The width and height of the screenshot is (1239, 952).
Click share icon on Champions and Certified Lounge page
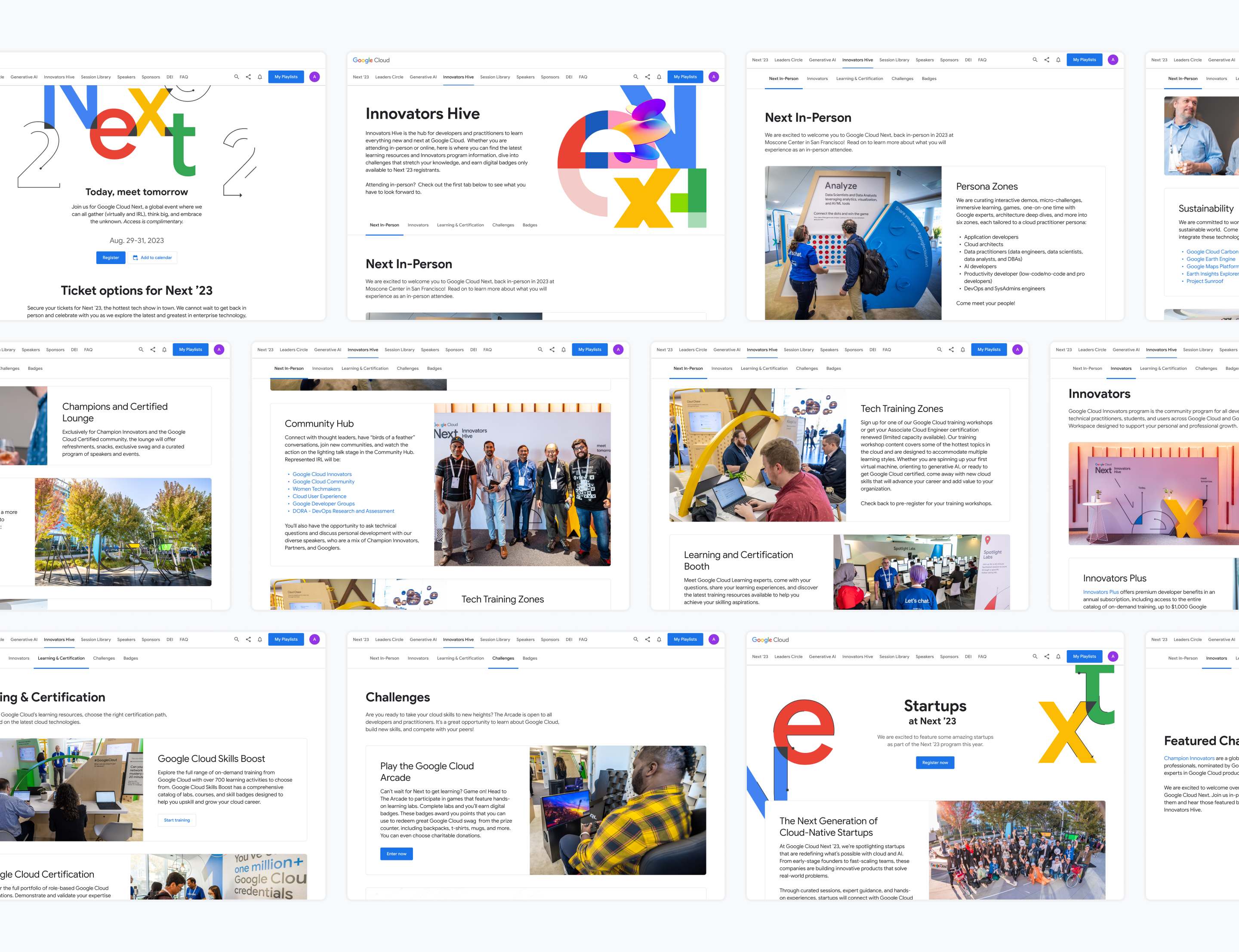tap(152, 350)
